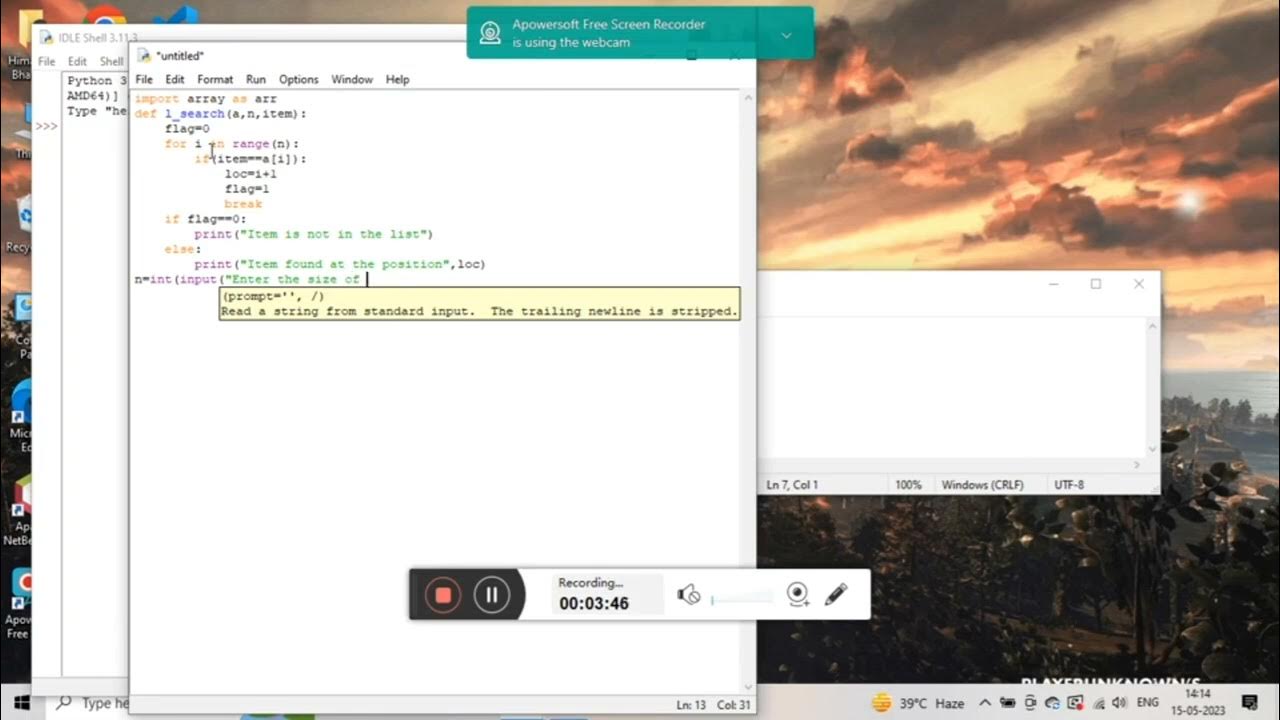This screenshot has width=1280, height=720.
Task: Close the Notepad window behind
Action: point(1139,284)
